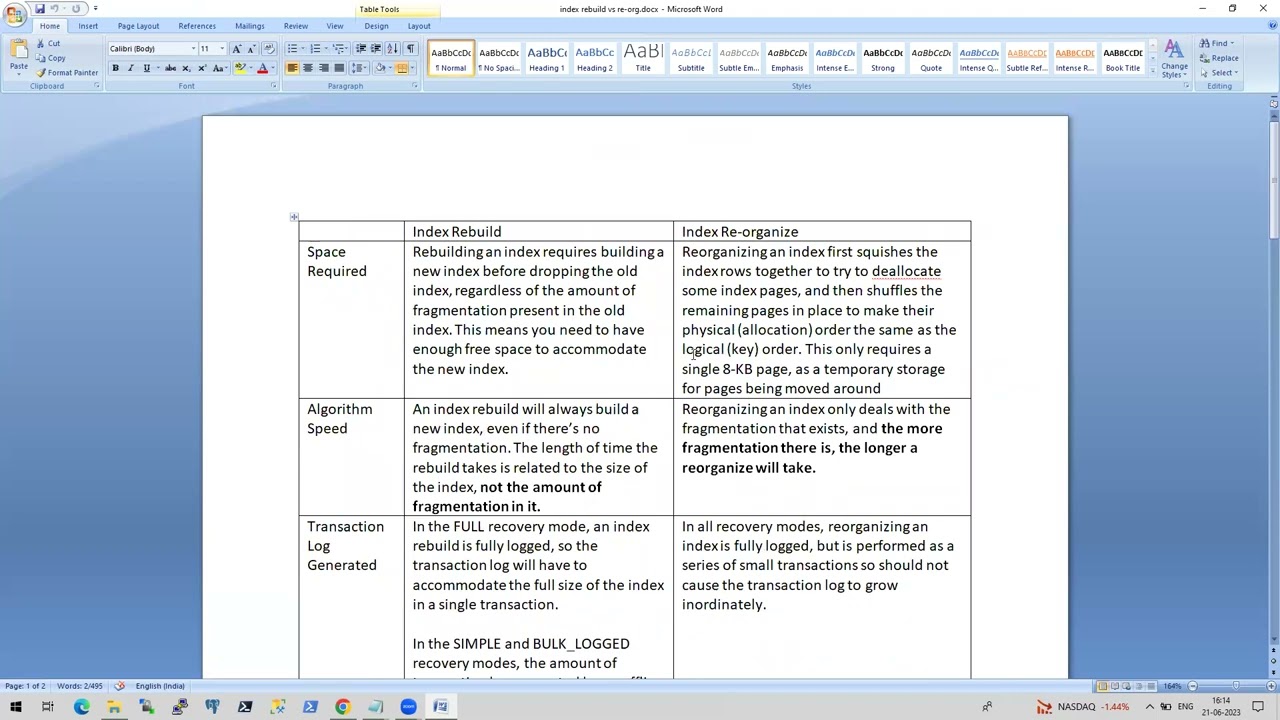Switch to the Page Layout tab
This screenshot has height=720, width=1280.
[x=138, y=26]
